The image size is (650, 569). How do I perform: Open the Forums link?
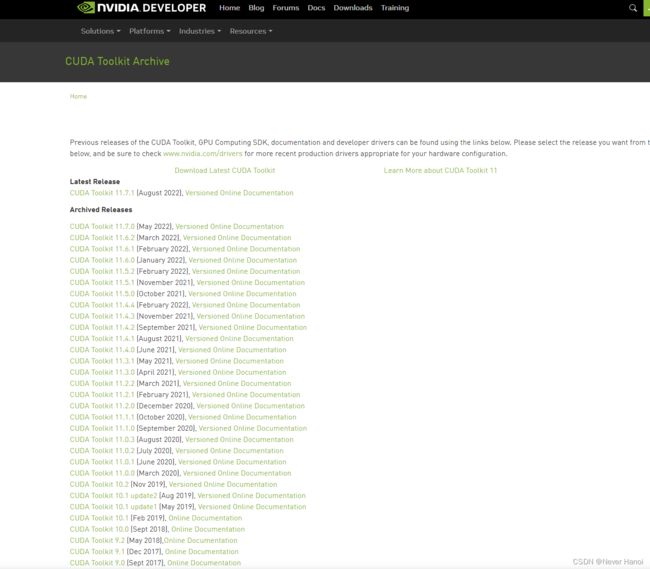coord(286,8)
